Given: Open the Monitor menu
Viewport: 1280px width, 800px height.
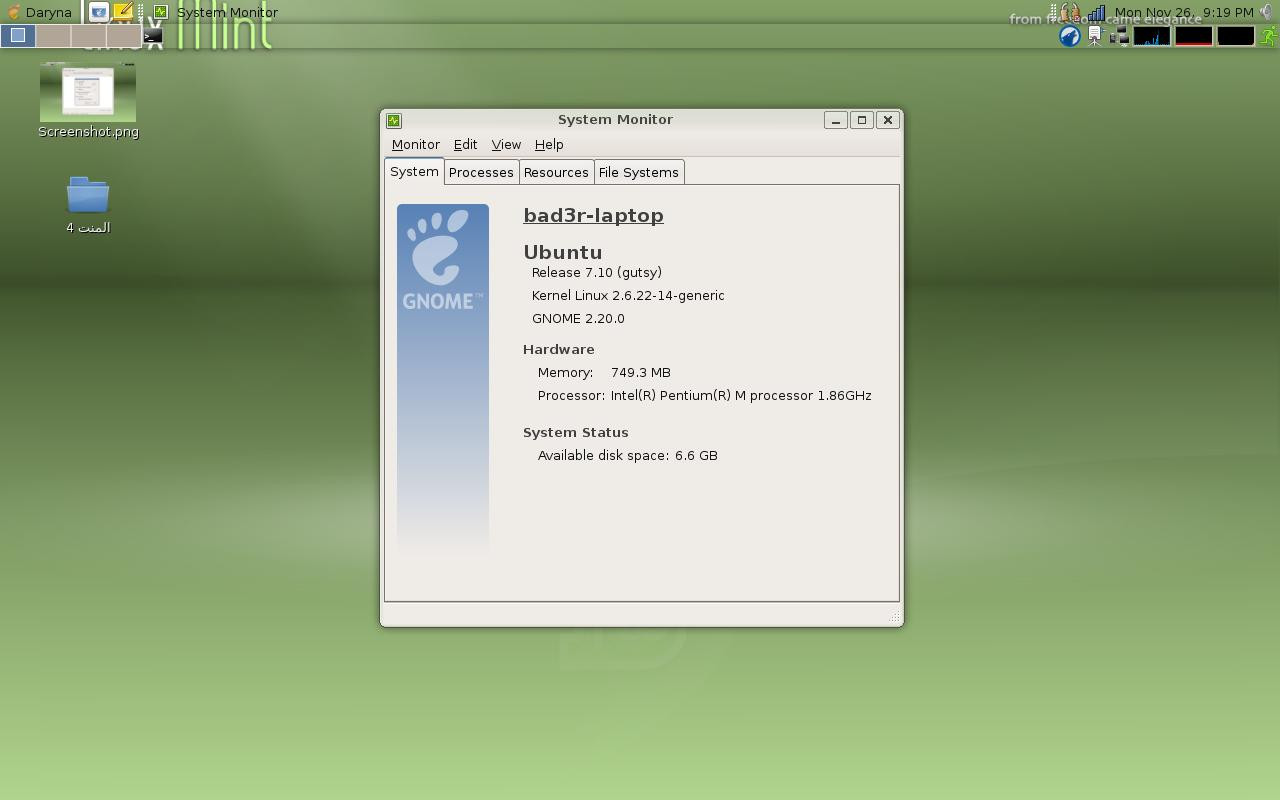Looking at the screenshot, I should pos(415,145).
